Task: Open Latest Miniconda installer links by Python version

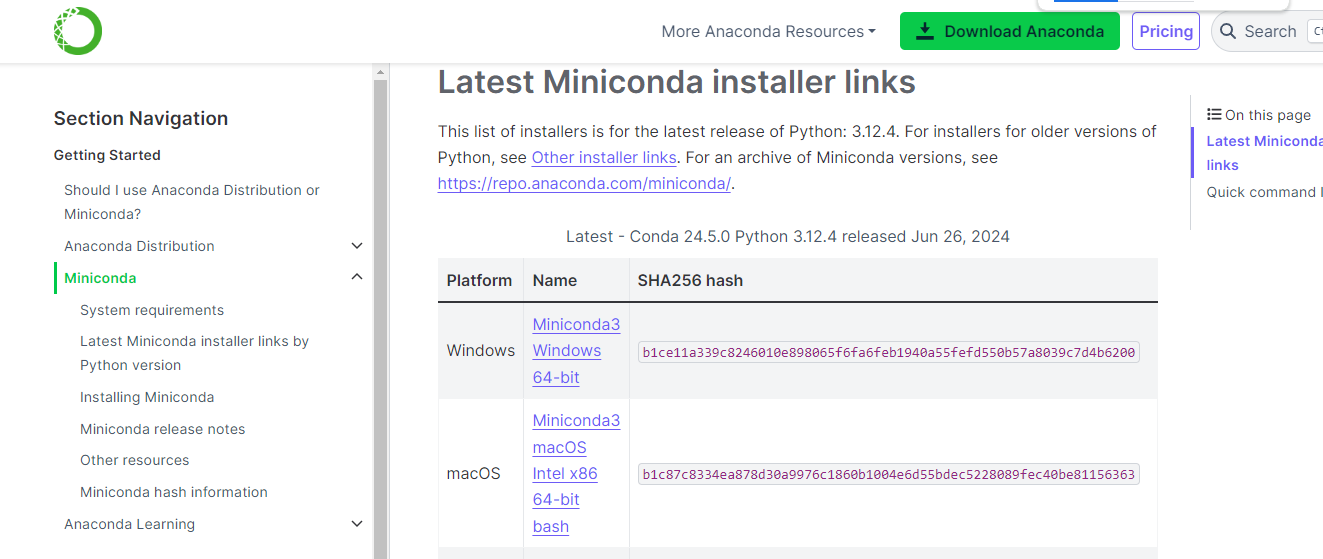Action: tap(195, 353)
